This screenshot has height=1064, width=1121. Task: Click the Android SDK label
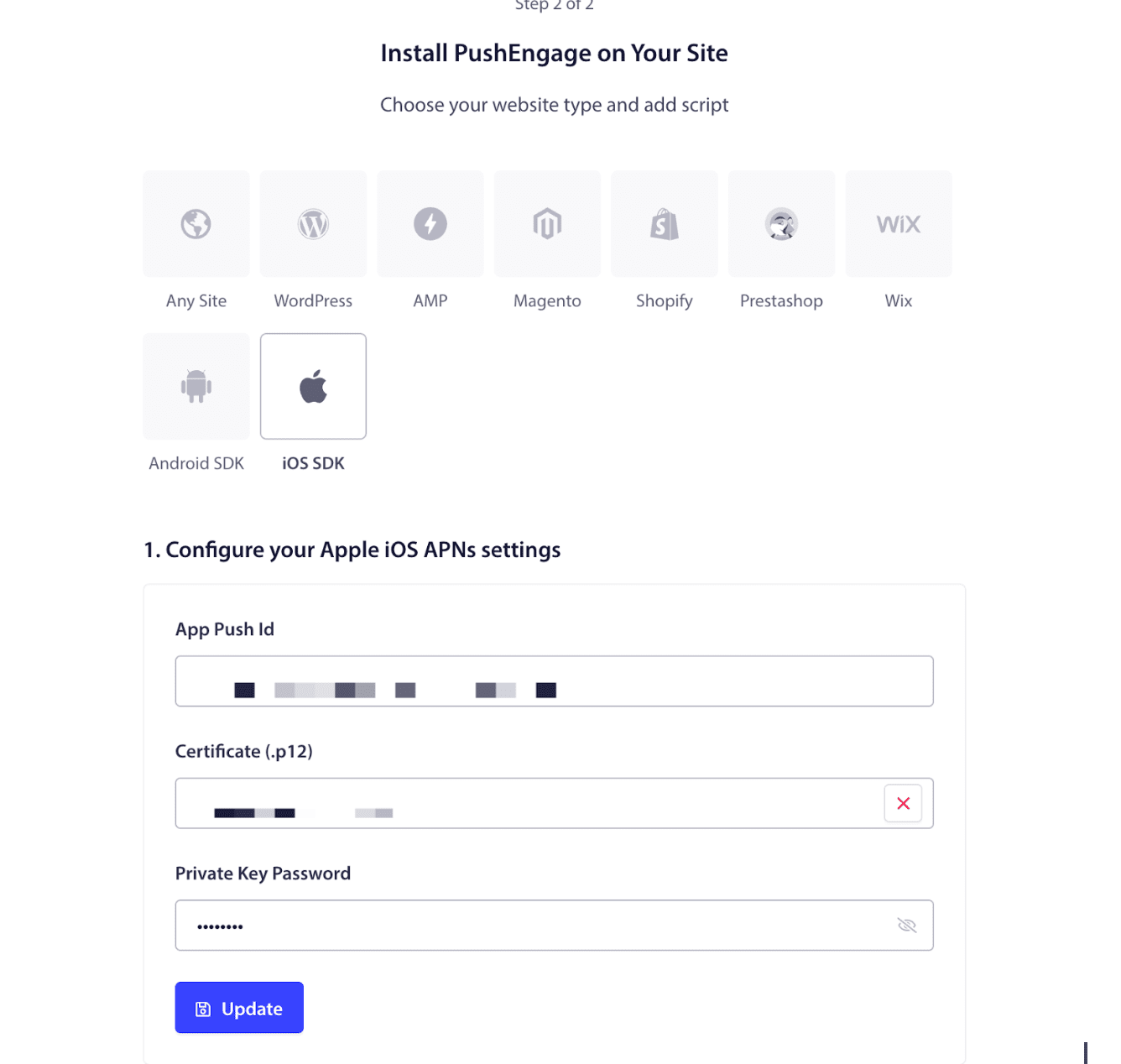[x=196, y=464]
